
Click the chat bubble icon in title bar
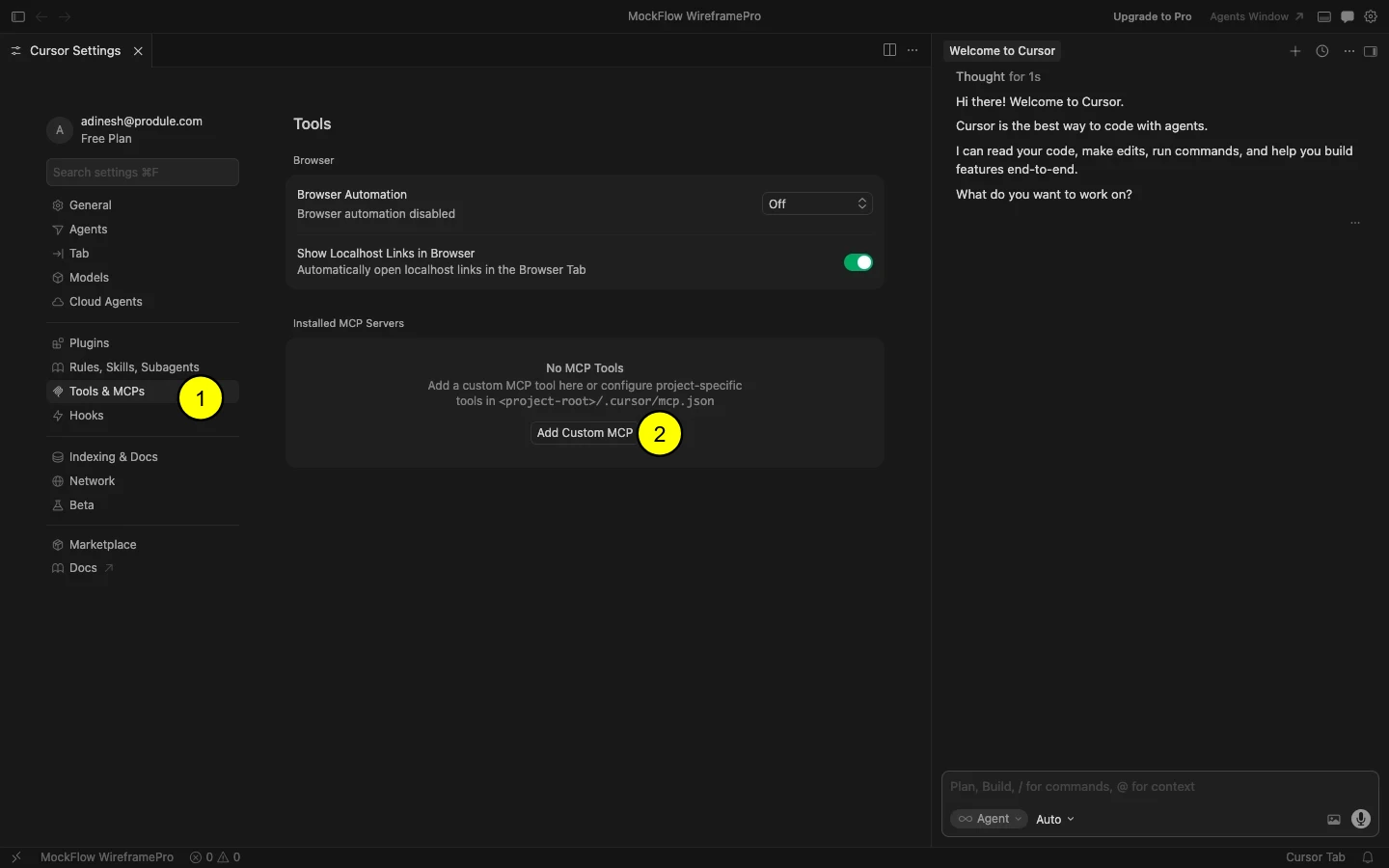click(1348, 16)
